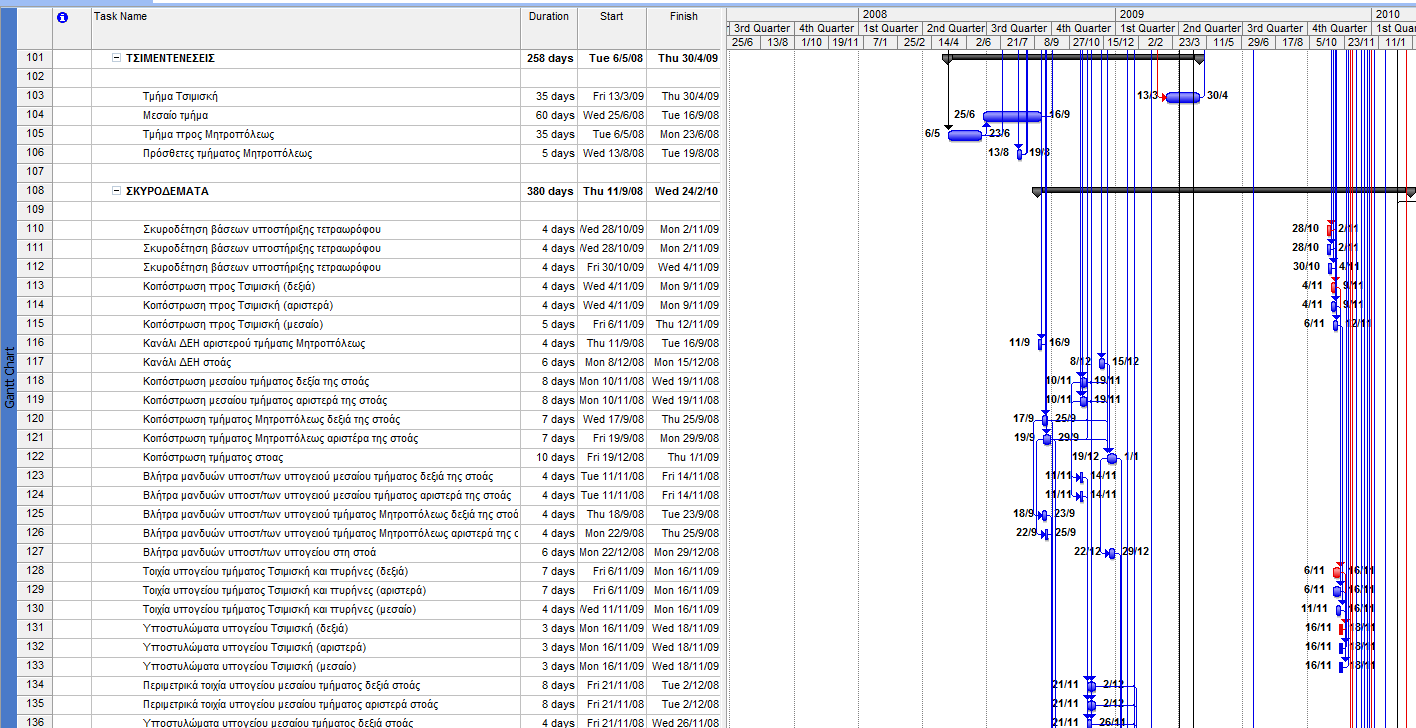This screenshot has width=1416, height=728.
Task: Click the ΤΣΙΜΕΝΤΕΝΕΣΕΙΣ black summary bar
Action: click(x=1073, y=57)
